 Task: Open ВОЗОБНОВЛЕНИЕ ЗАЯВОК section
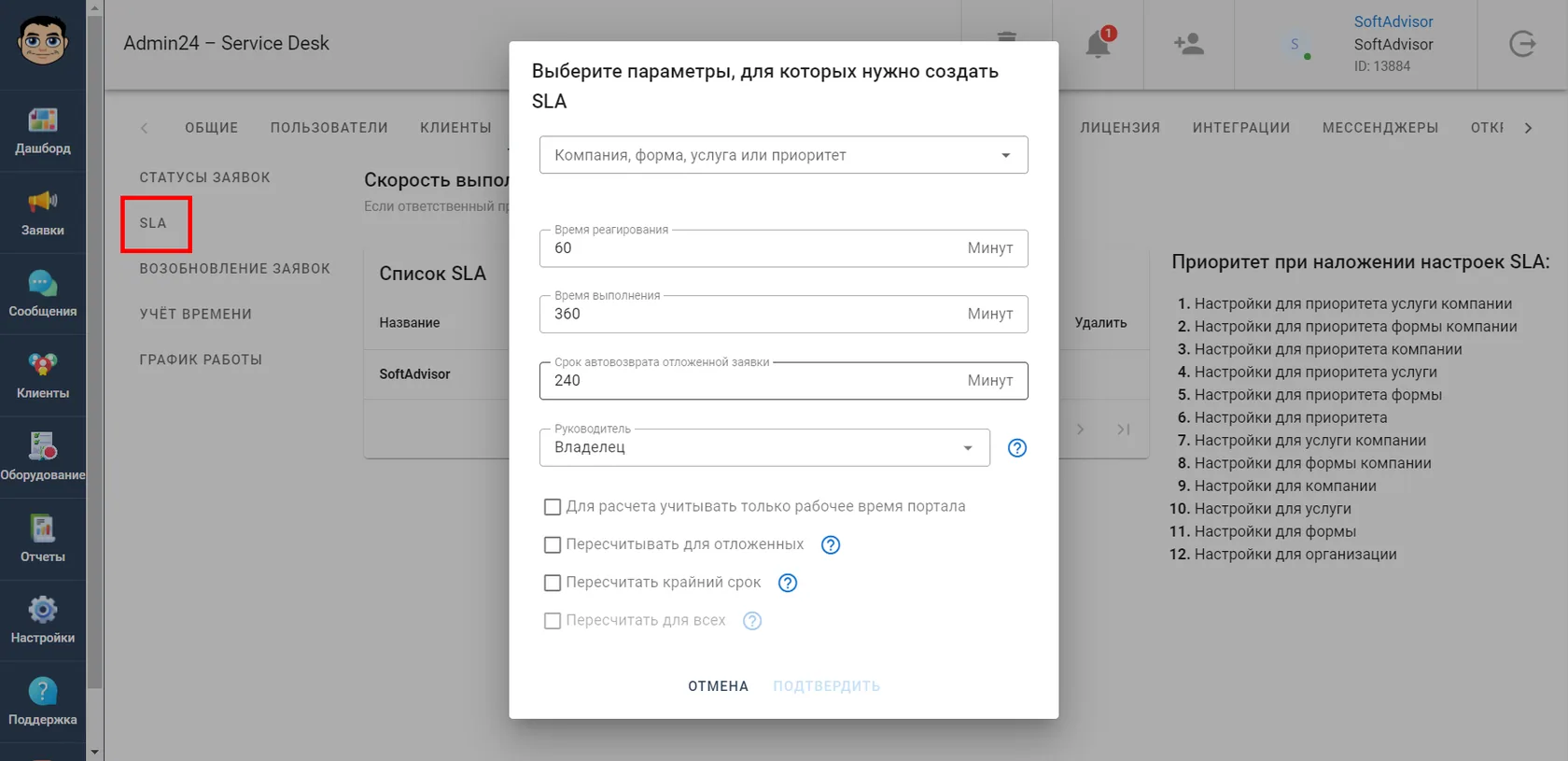point(235,269)
